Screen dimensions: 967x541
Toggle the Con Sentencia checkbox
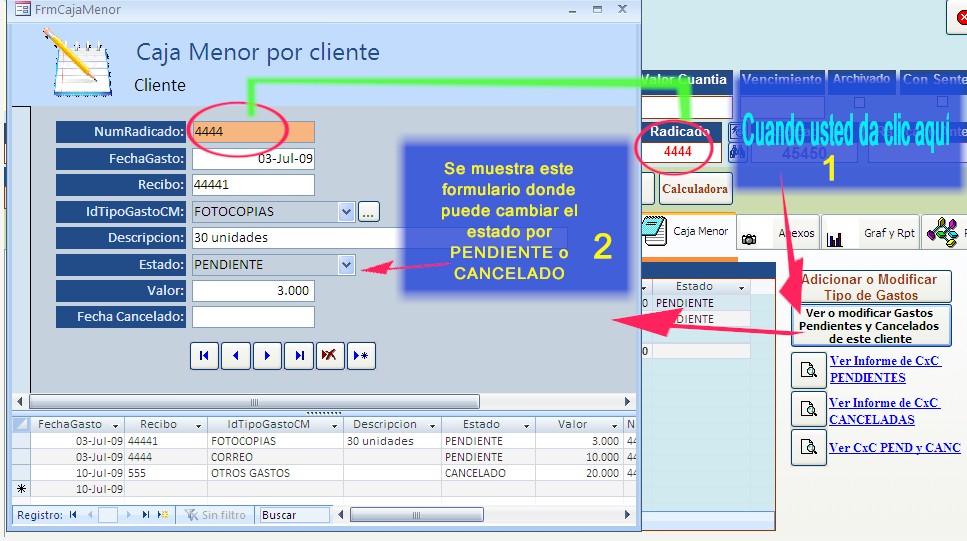(942, 102)
